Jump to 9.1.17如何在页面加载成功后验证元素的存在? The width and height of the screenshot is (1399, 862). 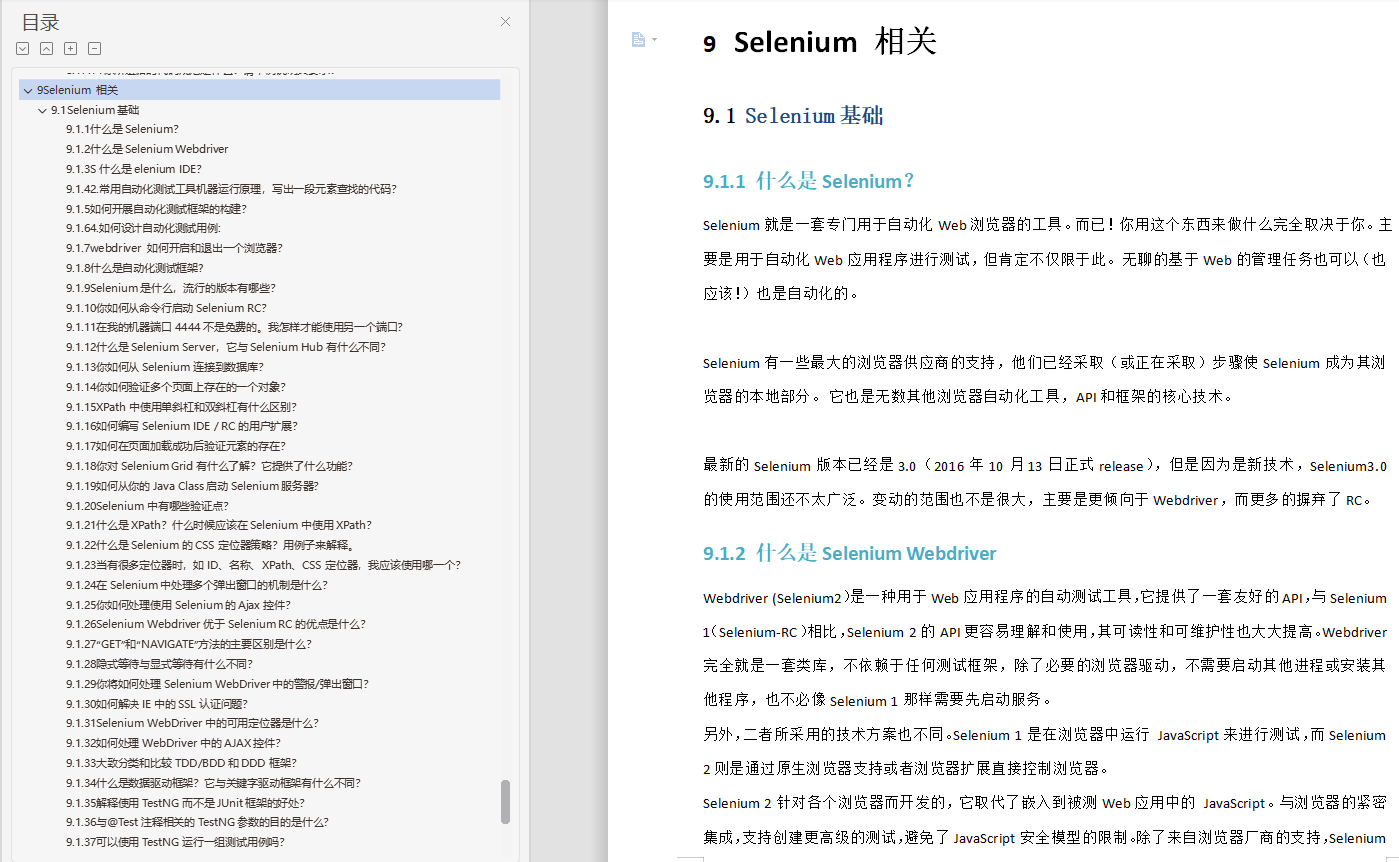click(176, 446)
